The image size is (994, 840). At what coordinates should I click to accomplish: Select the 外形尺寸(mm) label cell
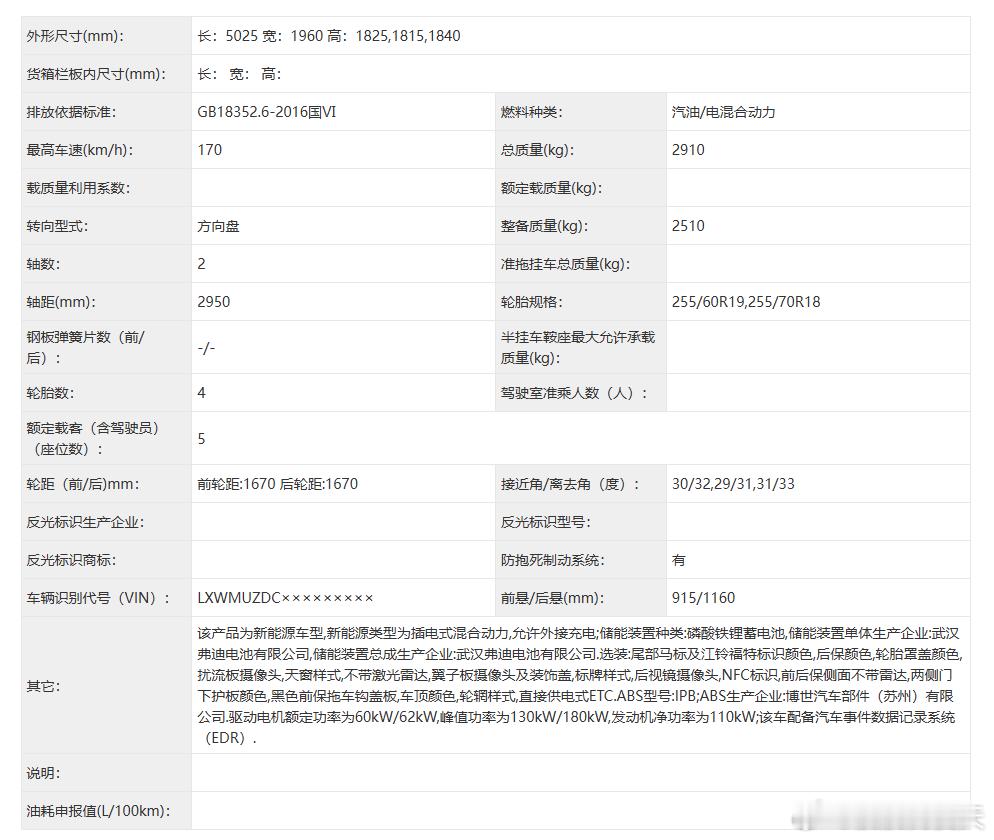click(106, 36)
